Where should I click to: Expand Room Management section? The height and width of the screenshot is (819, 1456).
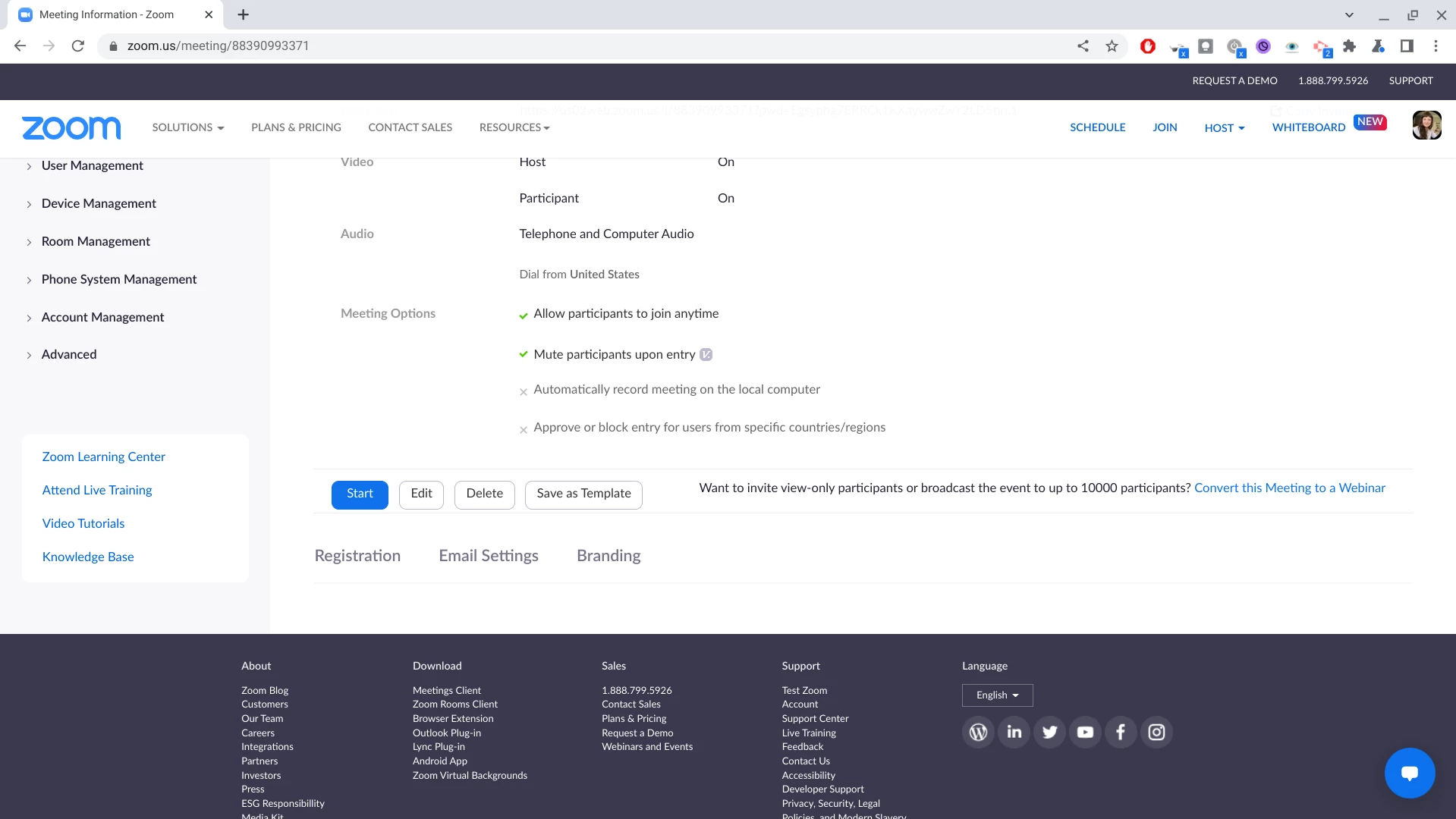[87, 241]
